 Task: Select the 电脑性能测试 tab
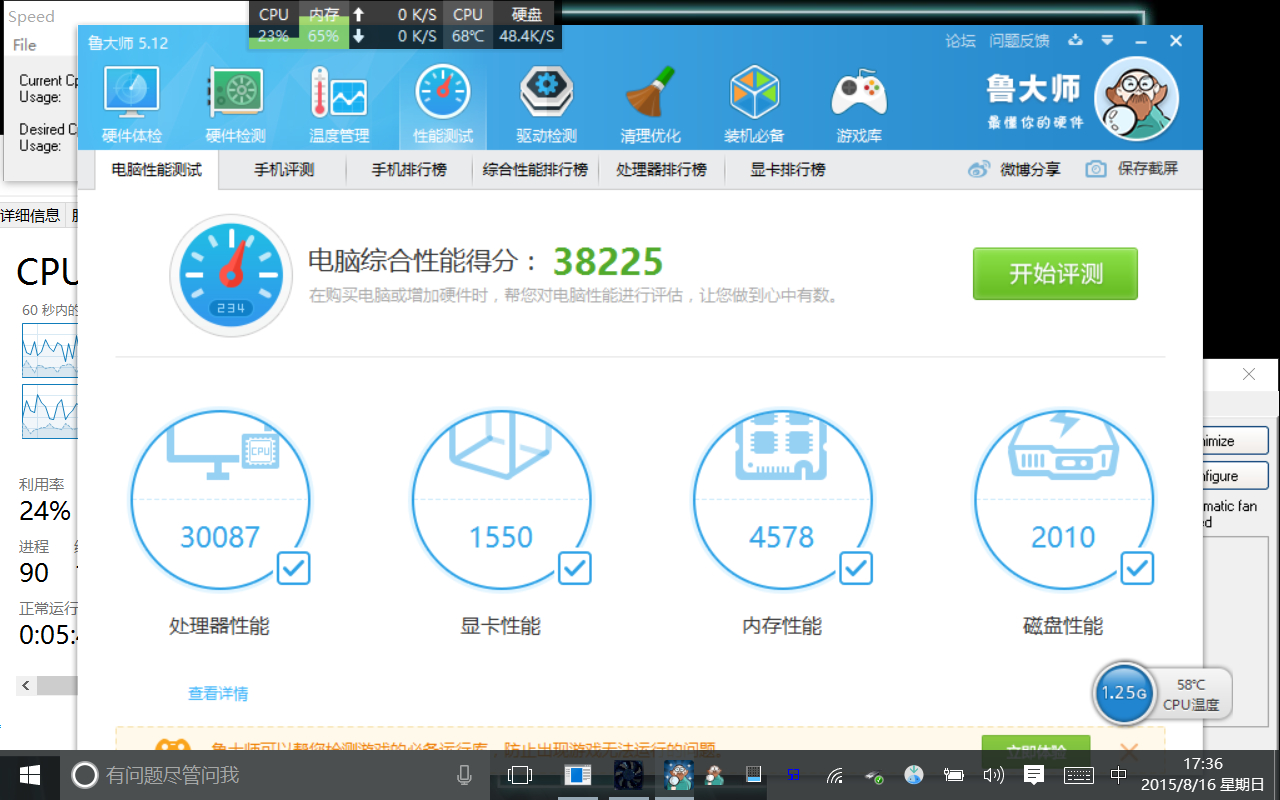tap(157, 170)
